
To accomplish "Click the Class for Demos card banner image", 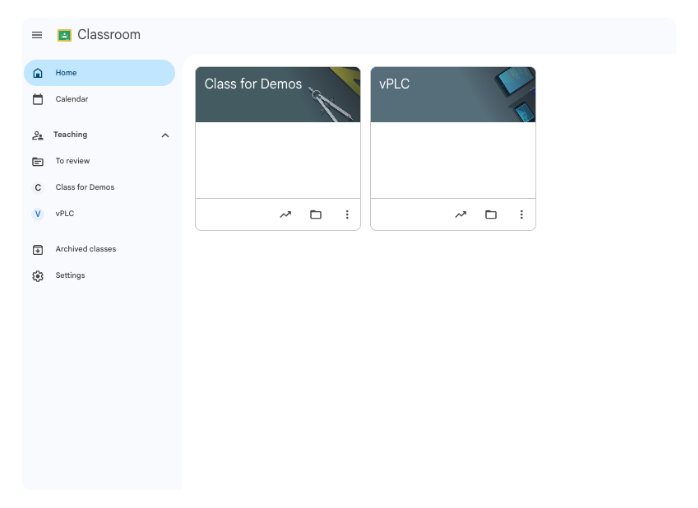I will coord(278,94).
